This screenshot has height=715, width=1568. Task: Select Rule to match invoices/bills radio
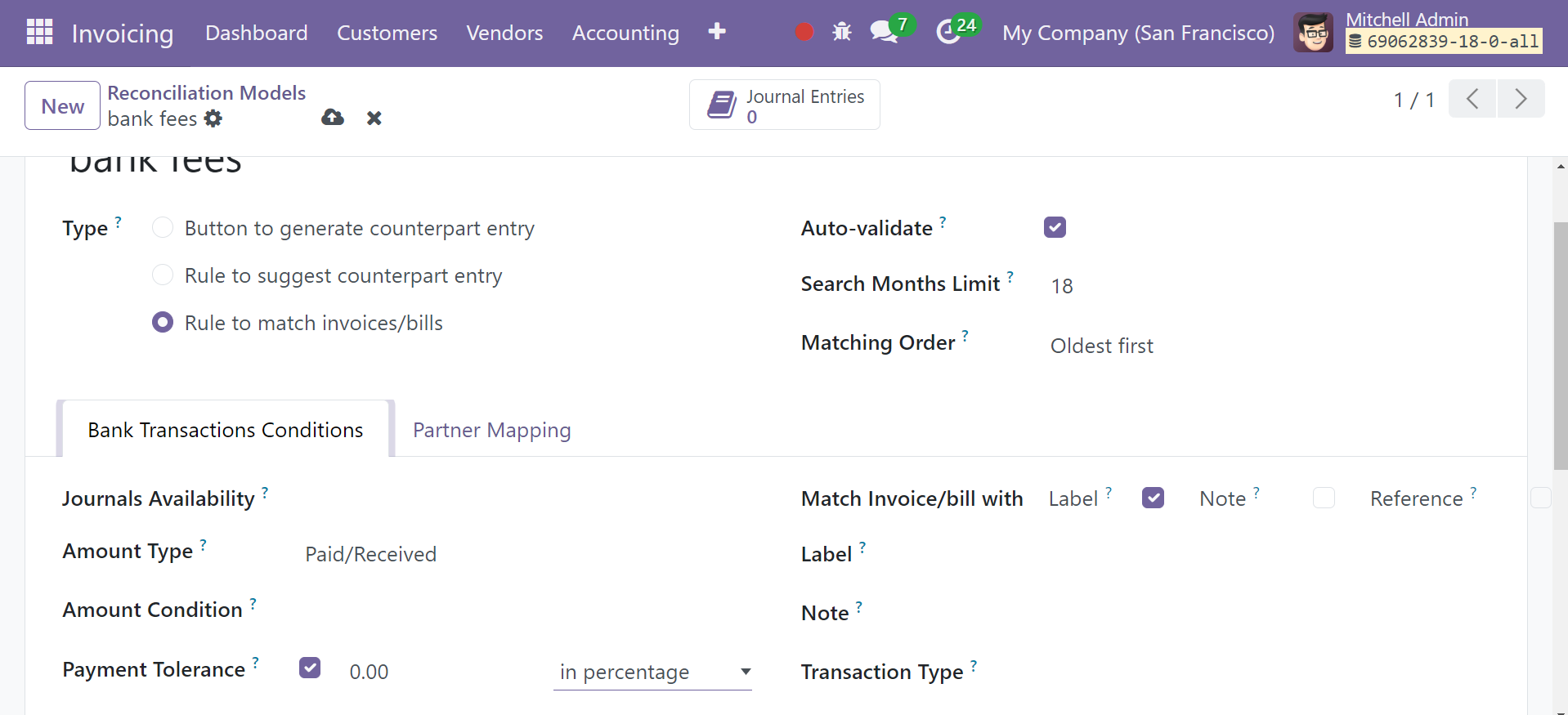tap(163, 322)
